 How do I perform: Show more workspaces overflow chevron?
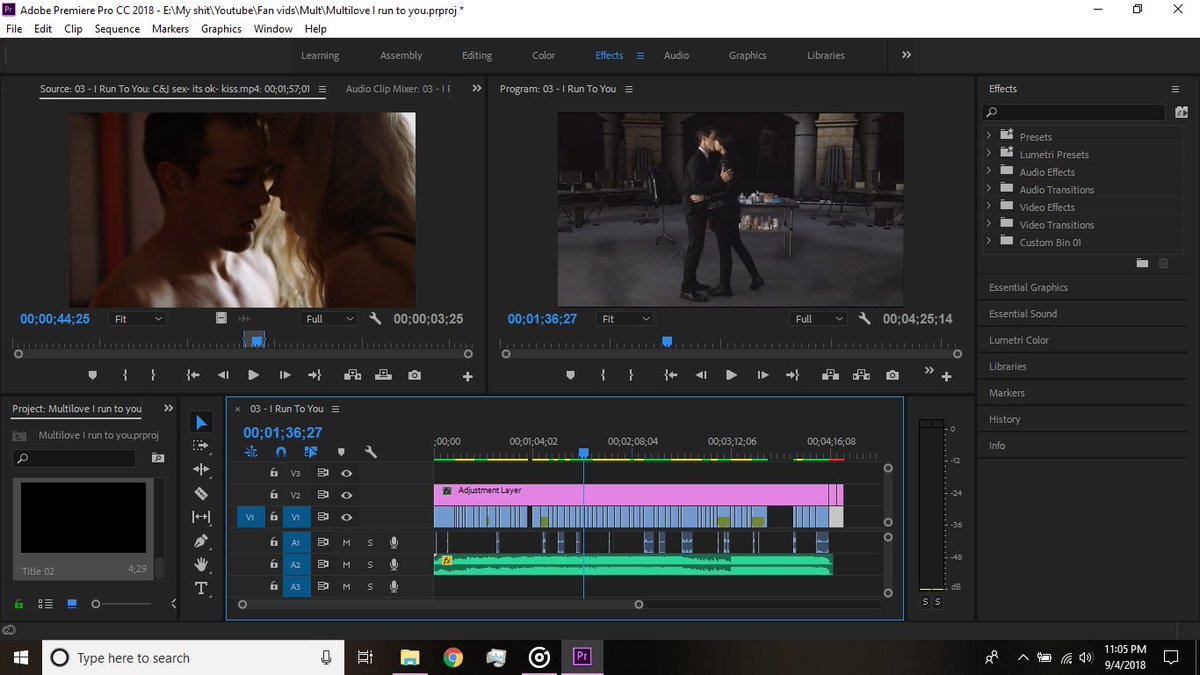906,55
